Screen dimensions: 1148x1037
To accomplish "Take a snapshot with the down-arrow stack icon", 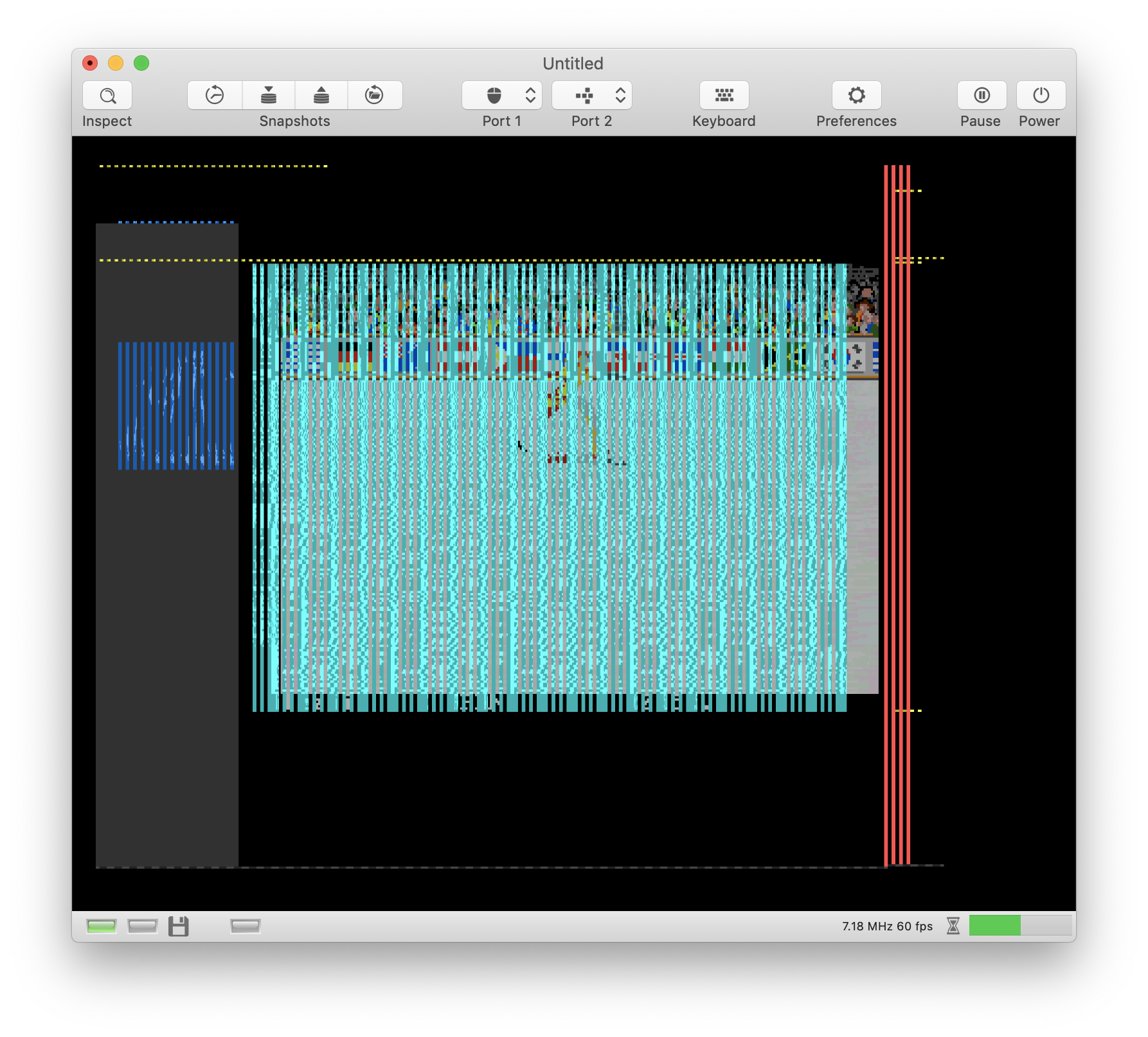I will [x=269, y=96].
